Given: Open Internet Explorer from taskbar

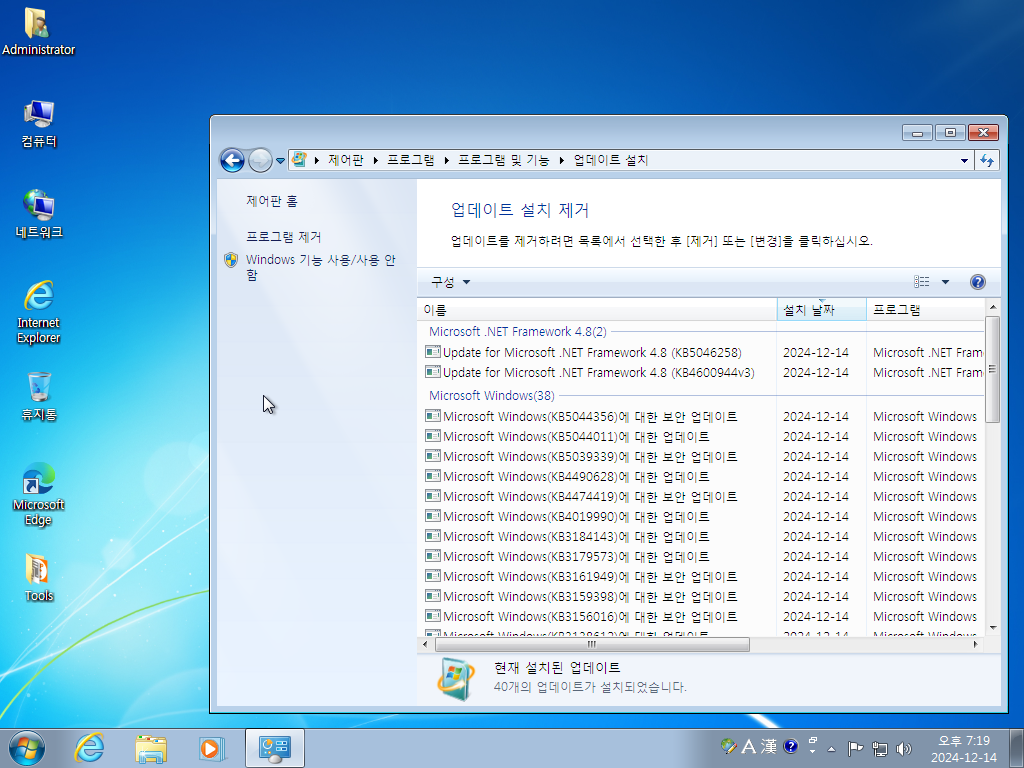Looking at the screenshot, I should pos(89,748).
